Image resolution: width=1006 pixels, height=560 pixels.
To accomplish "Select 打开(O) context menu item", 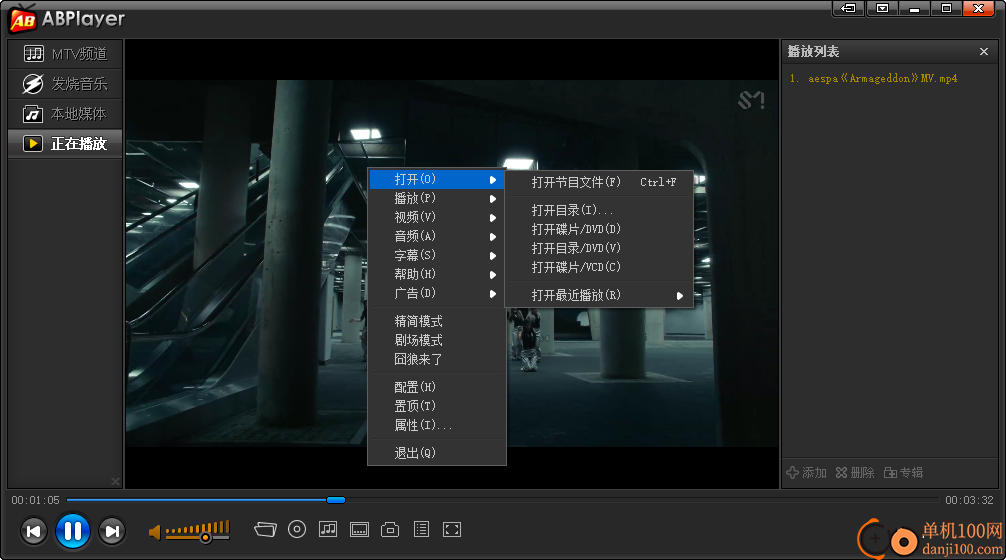I will click(437, 179).
